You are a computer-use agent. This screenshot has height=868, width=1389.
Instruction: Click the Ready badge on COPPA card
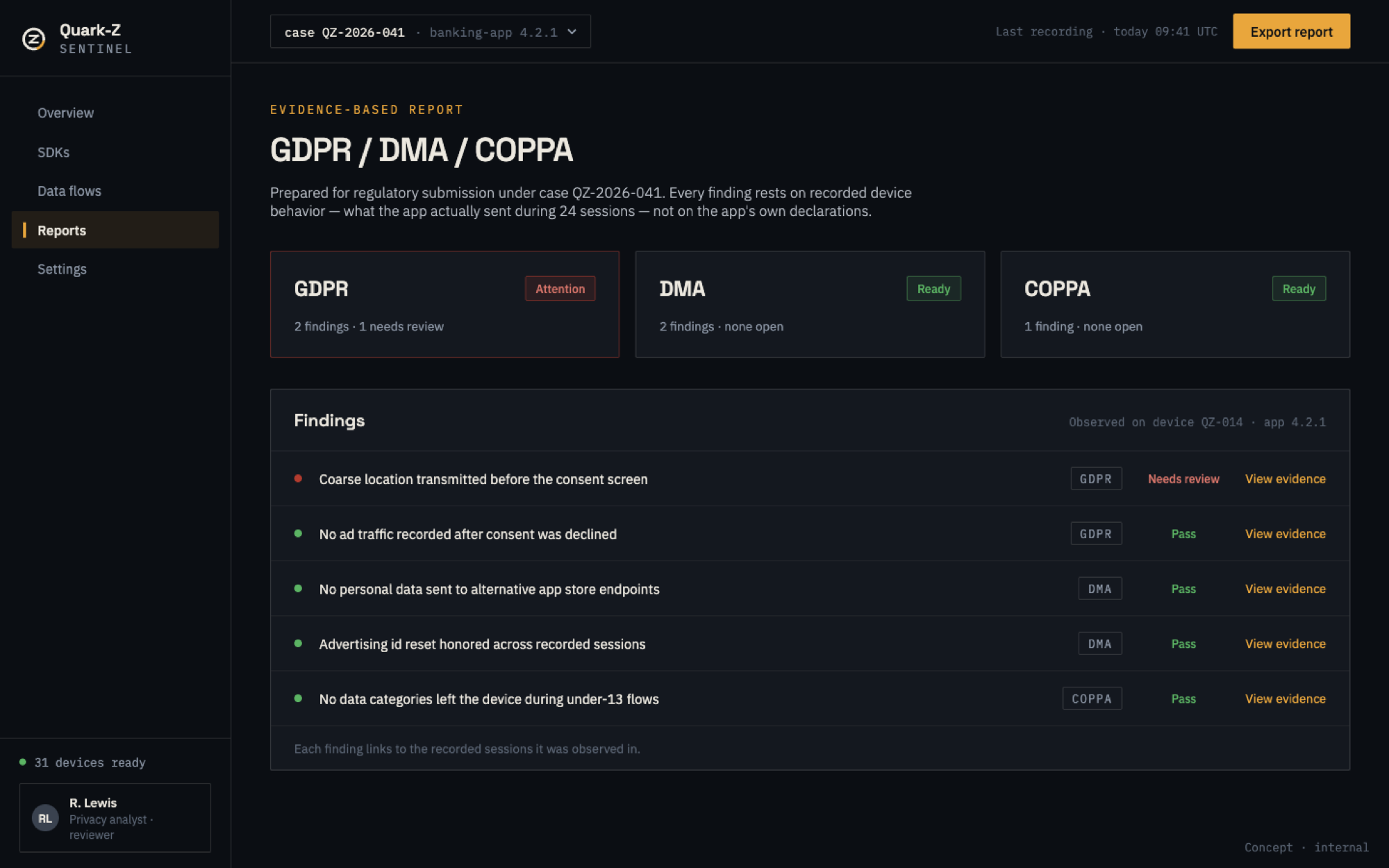coord(1299,289)
